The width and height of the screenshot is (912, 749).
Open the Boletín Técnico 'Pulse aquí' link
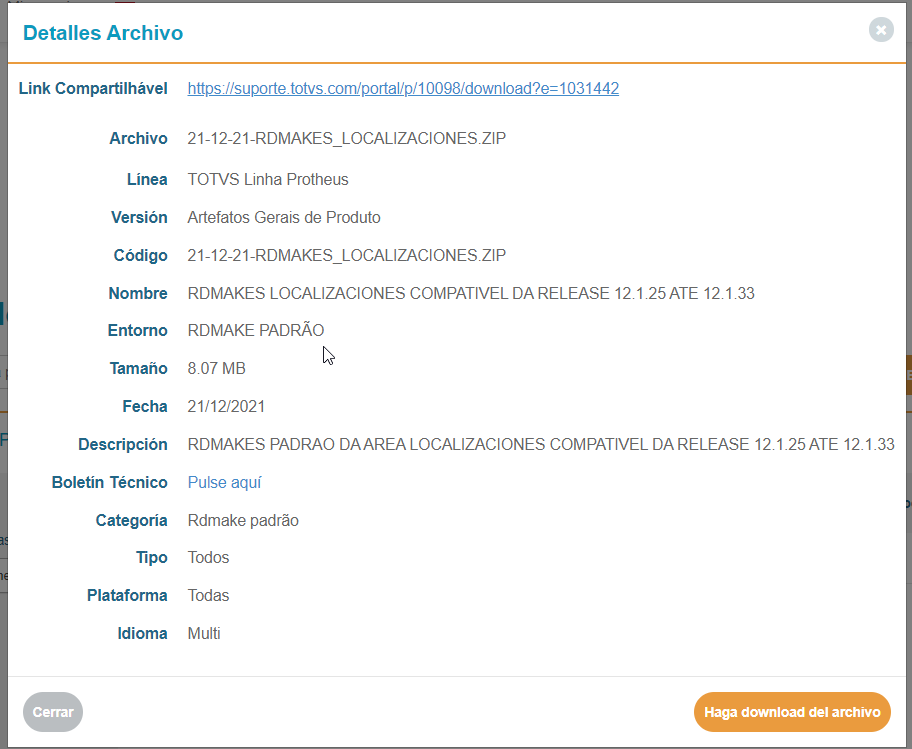pyautogui.click(x=225, y=482)
